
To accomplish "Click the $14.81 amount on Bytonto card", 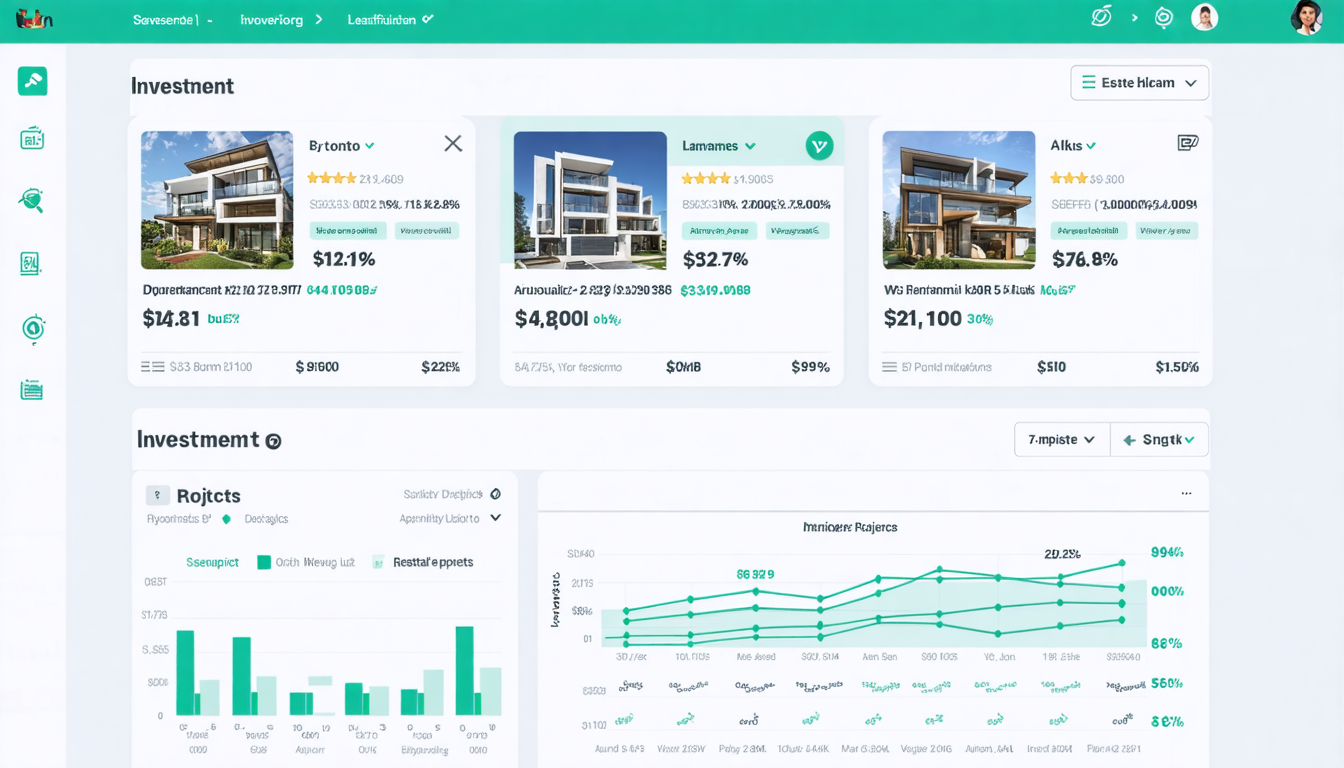I will click(171, 319).
